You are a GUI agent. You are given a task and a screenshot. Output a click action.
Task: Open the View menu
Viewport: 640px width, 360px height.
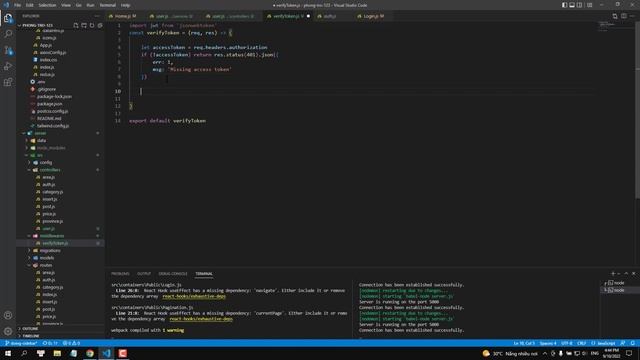(x=66, y=5)
